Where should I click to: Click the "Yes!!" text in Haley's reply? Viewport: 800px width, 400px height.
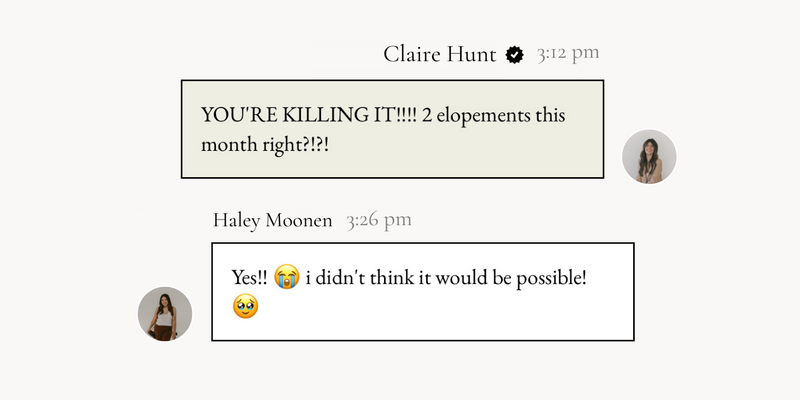tap(249, 278)
